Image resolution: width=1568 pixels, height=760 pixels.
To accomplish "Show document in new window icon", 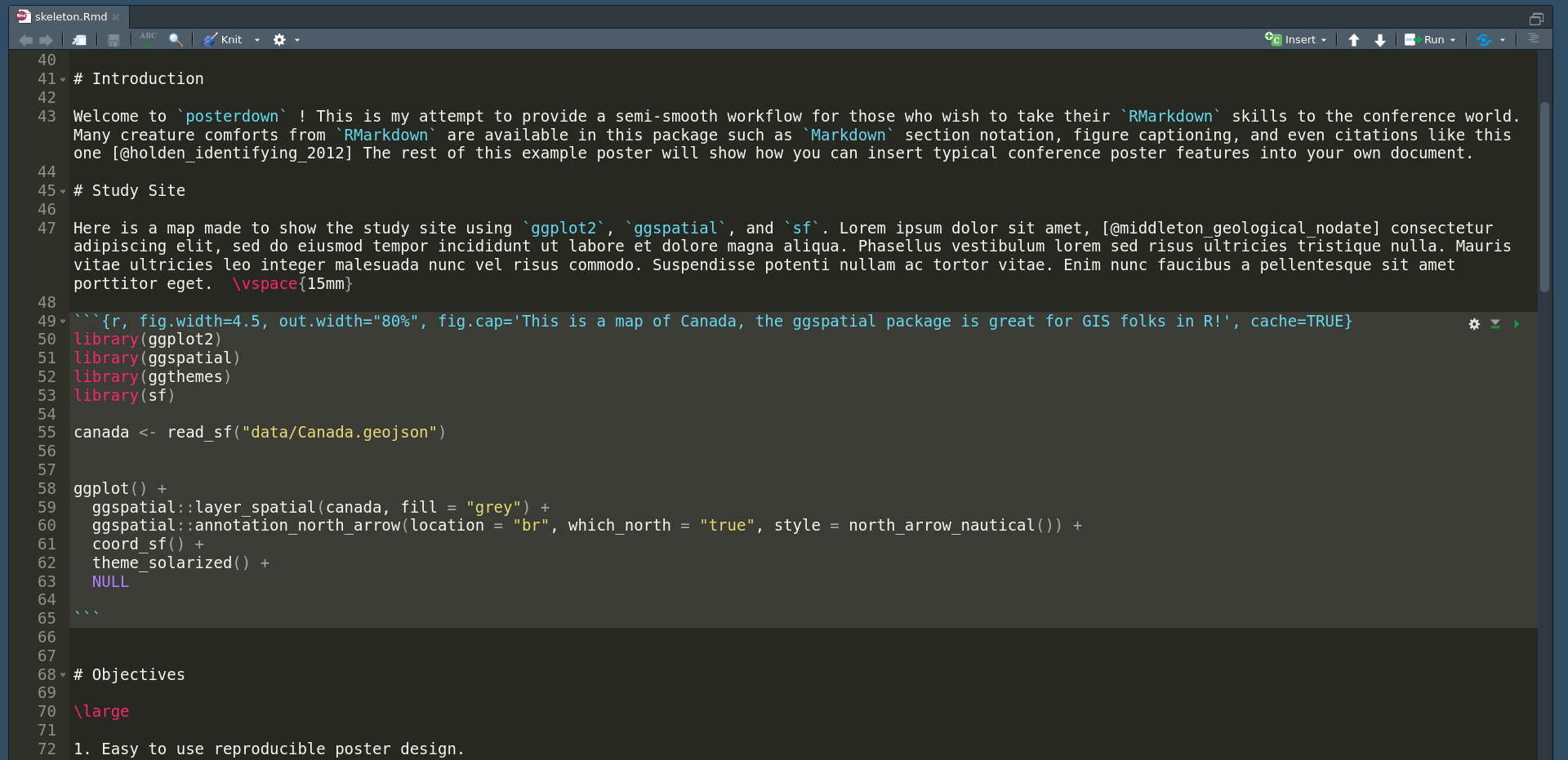I will tap(79, 39).
